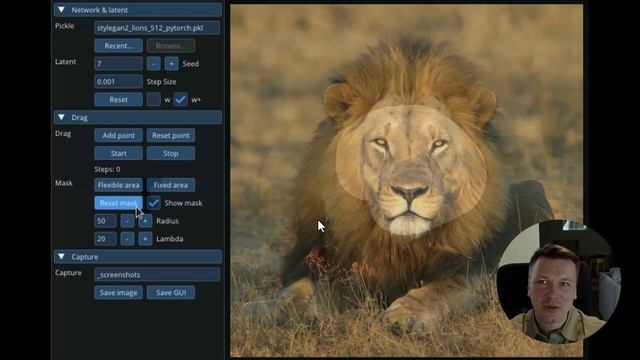Select the Fixed area mask button
This screenshot has height=360, width=640.
[x=171, y=185]
